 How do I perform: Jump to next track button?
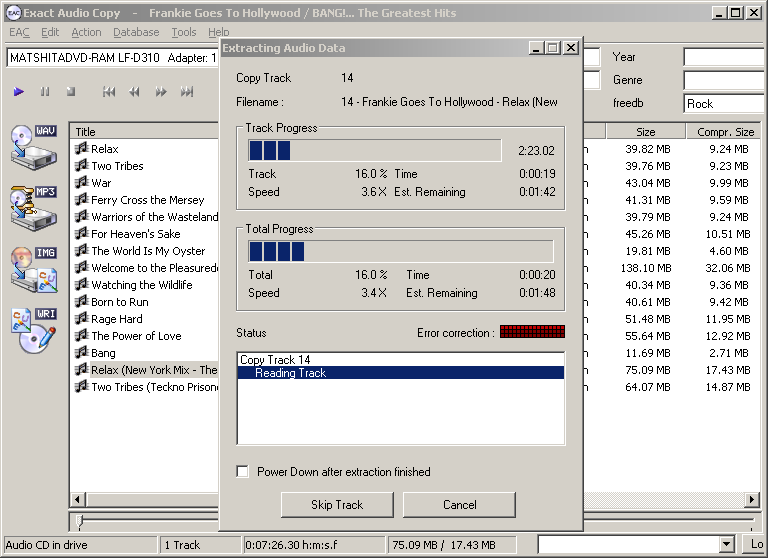(x=187, y=92)
